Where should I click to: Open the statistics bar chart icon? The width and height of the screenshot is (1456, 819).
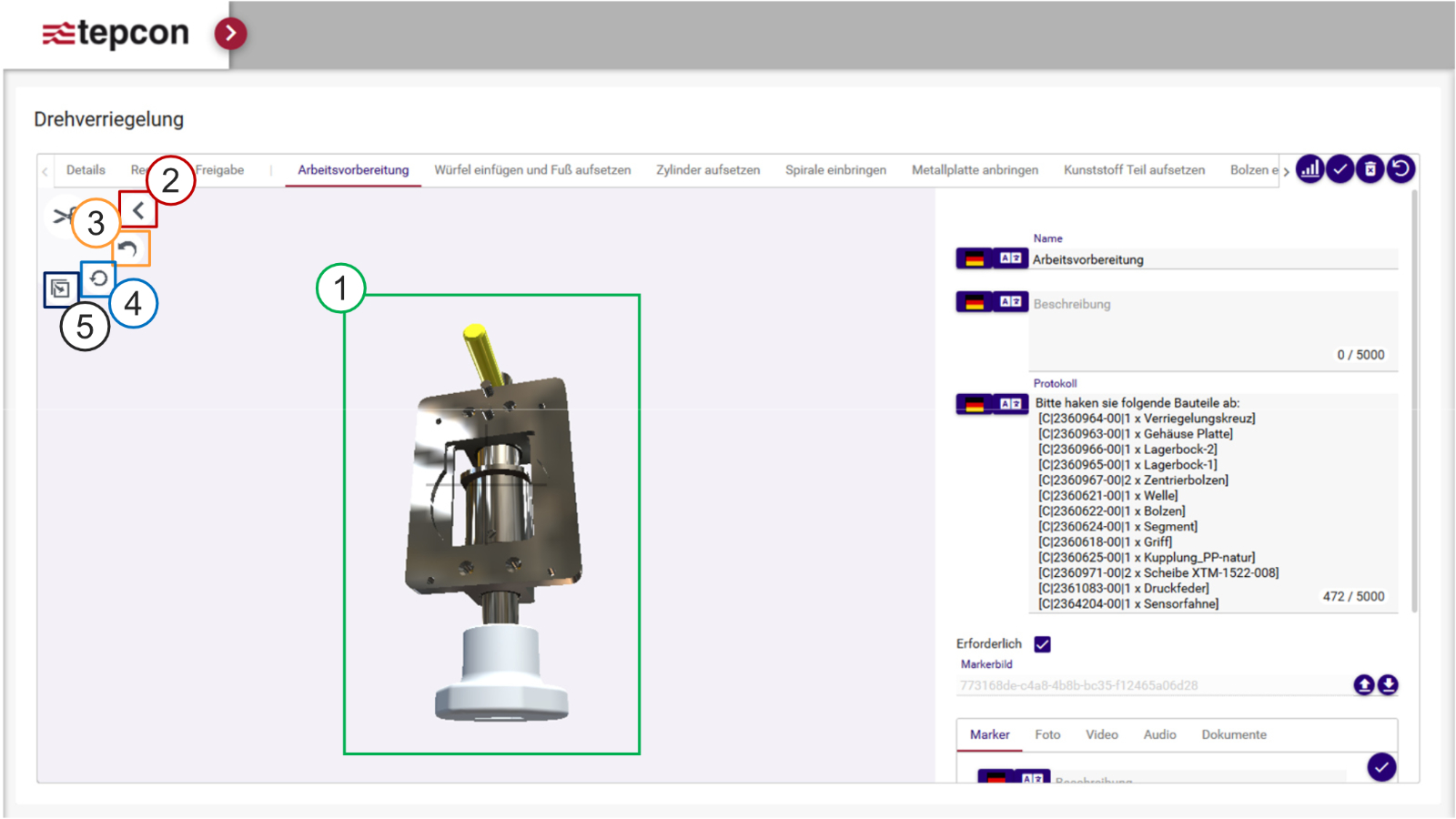coord(1309,169)
